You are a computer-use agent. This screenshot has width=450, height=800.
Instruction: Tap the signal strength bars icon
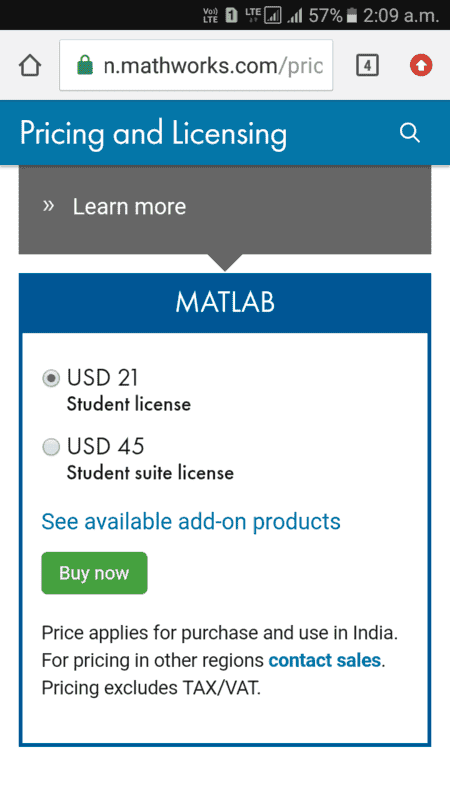point(295,16)
